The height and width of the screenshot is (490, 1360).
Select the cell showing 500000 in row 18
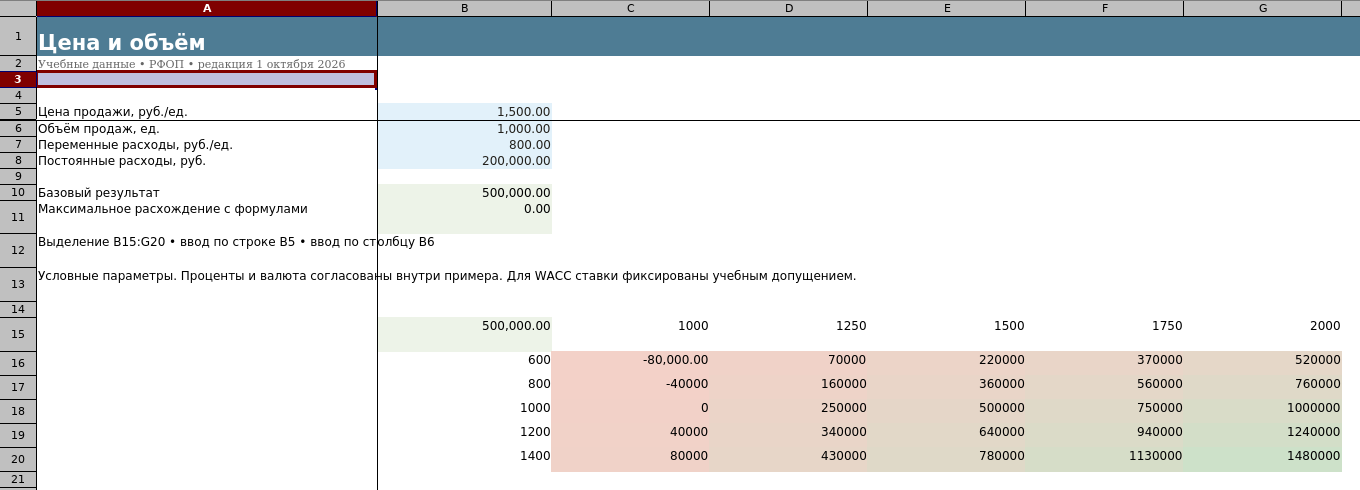pos(946,411)
